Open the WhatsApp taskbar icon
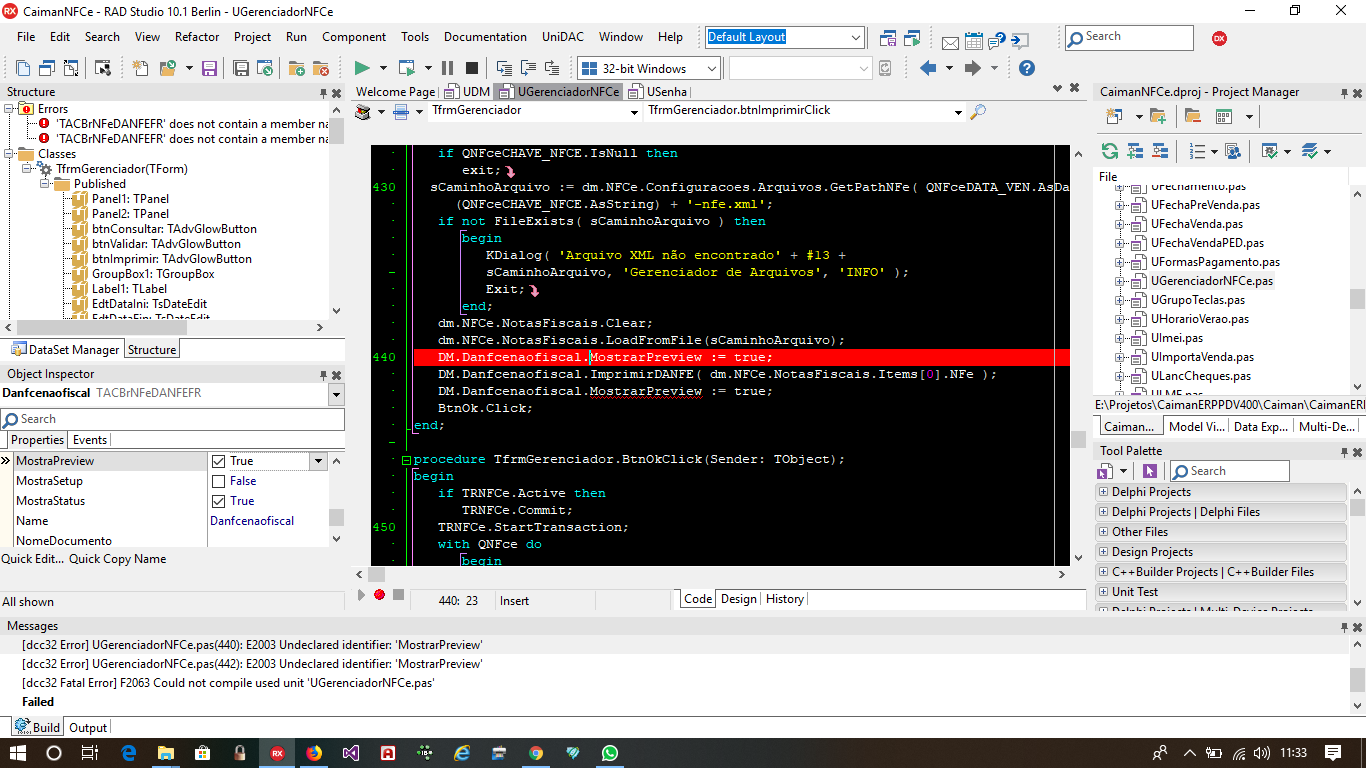This screenshot has width=1366, height=768. (x=609, y=753)
